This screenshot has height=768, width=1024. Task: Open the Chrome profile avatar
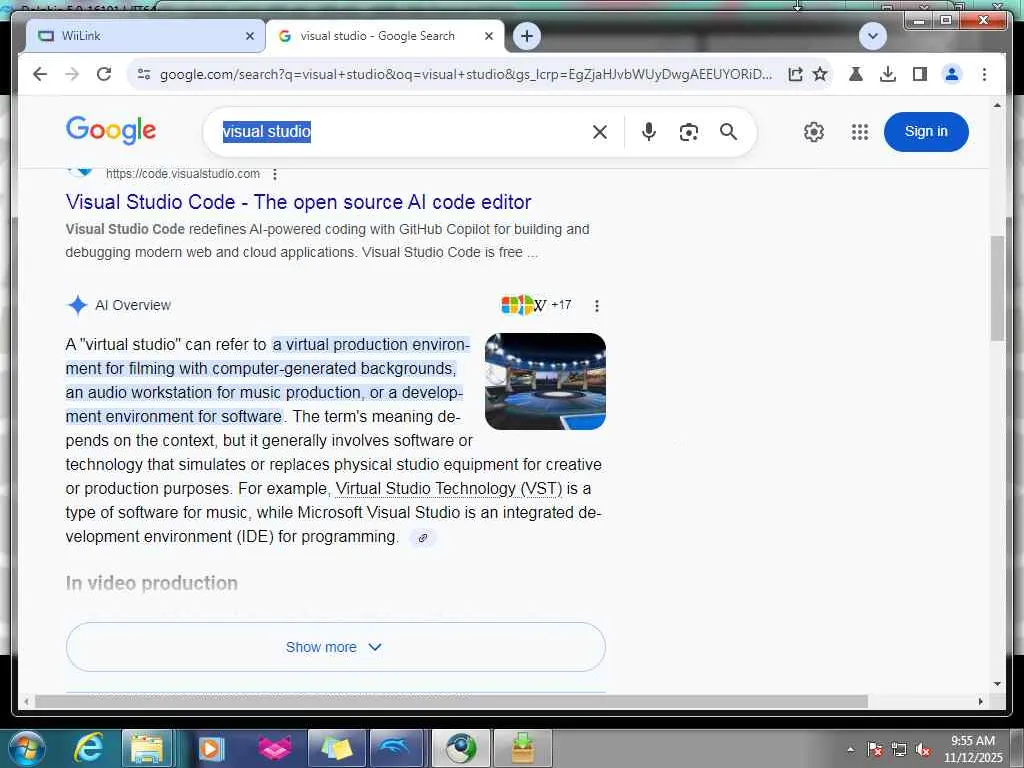pos(952,74)
